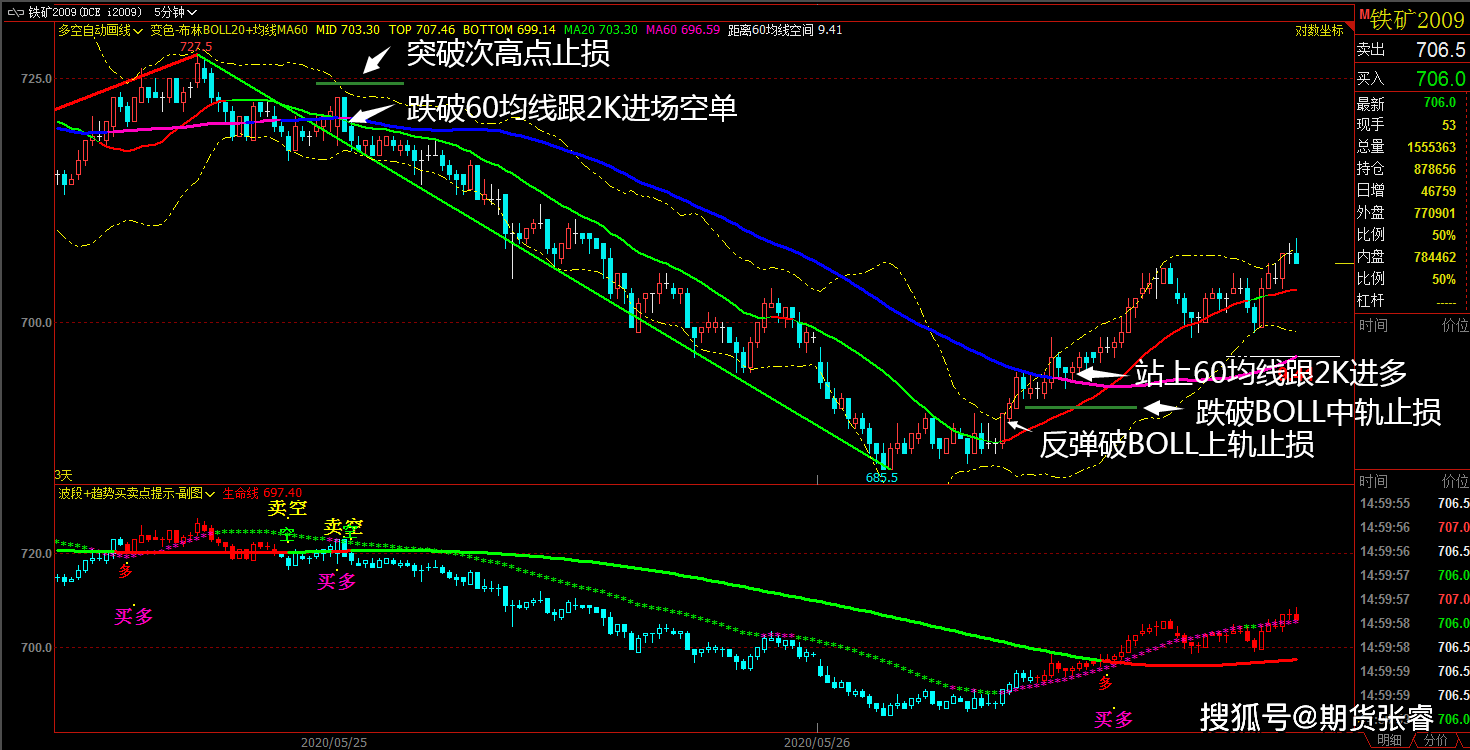Click the 2020/05/25 date marker on time axis
Screen dimensions: 1470x750
(334, 742)
